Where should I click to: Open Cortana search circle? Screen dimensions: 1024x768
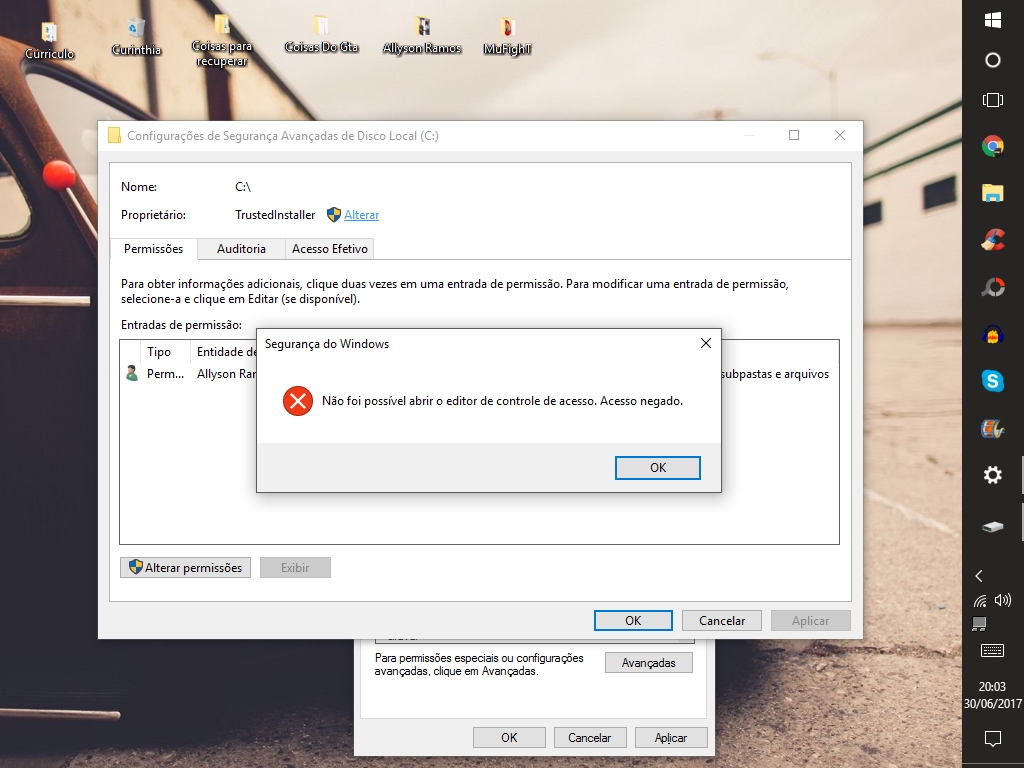993,61
